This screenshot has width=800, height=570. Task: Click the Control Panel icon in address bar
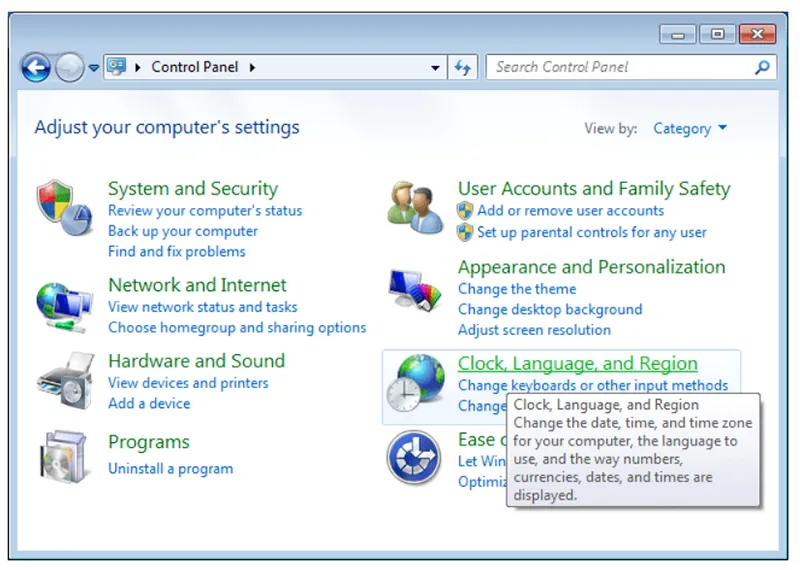tap(117, 67)
